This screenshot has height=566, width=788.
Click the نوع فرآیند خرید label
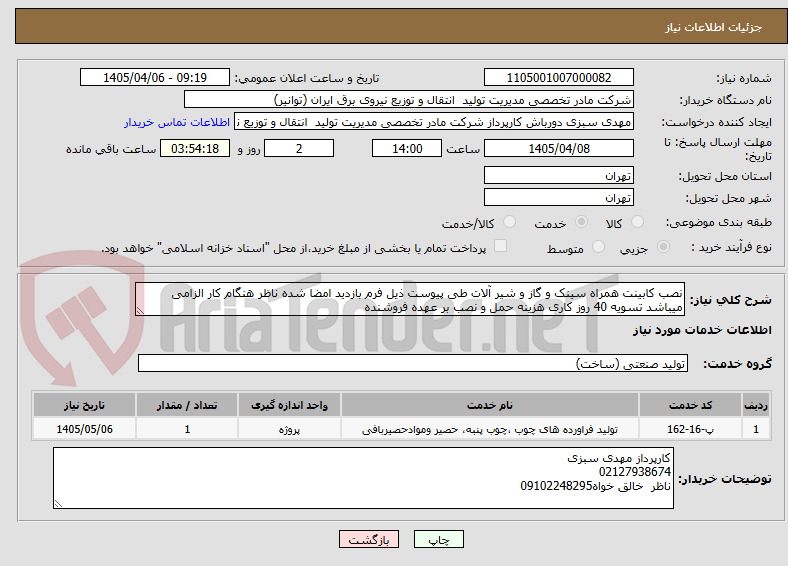731,247
